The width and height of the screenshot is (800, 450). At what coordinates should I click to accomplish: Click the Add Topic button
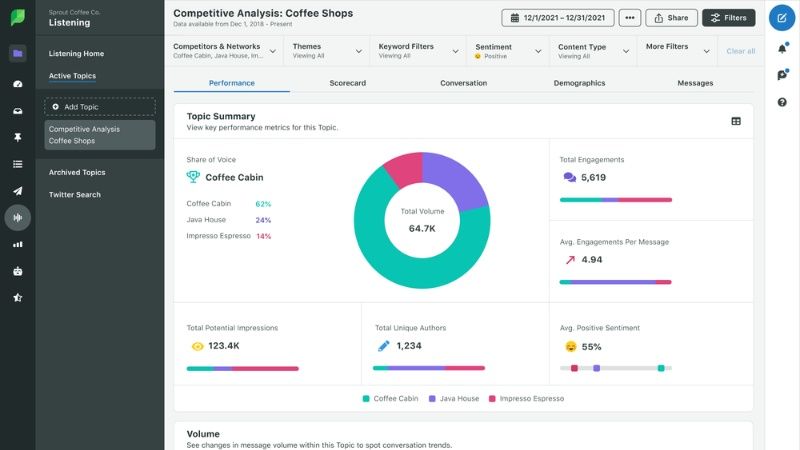click(x=100, y=107)
